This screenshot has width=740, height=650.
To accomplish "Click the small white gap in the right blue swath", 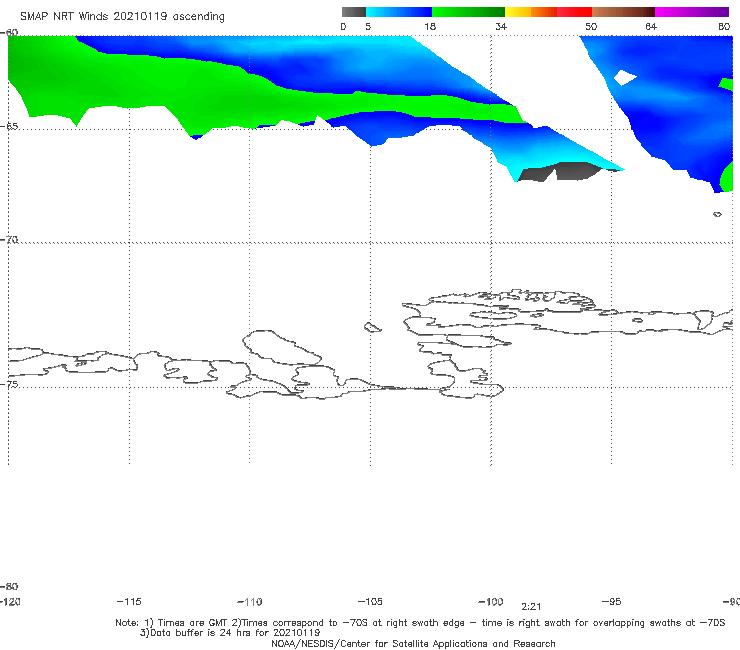I will coord(625,77).
